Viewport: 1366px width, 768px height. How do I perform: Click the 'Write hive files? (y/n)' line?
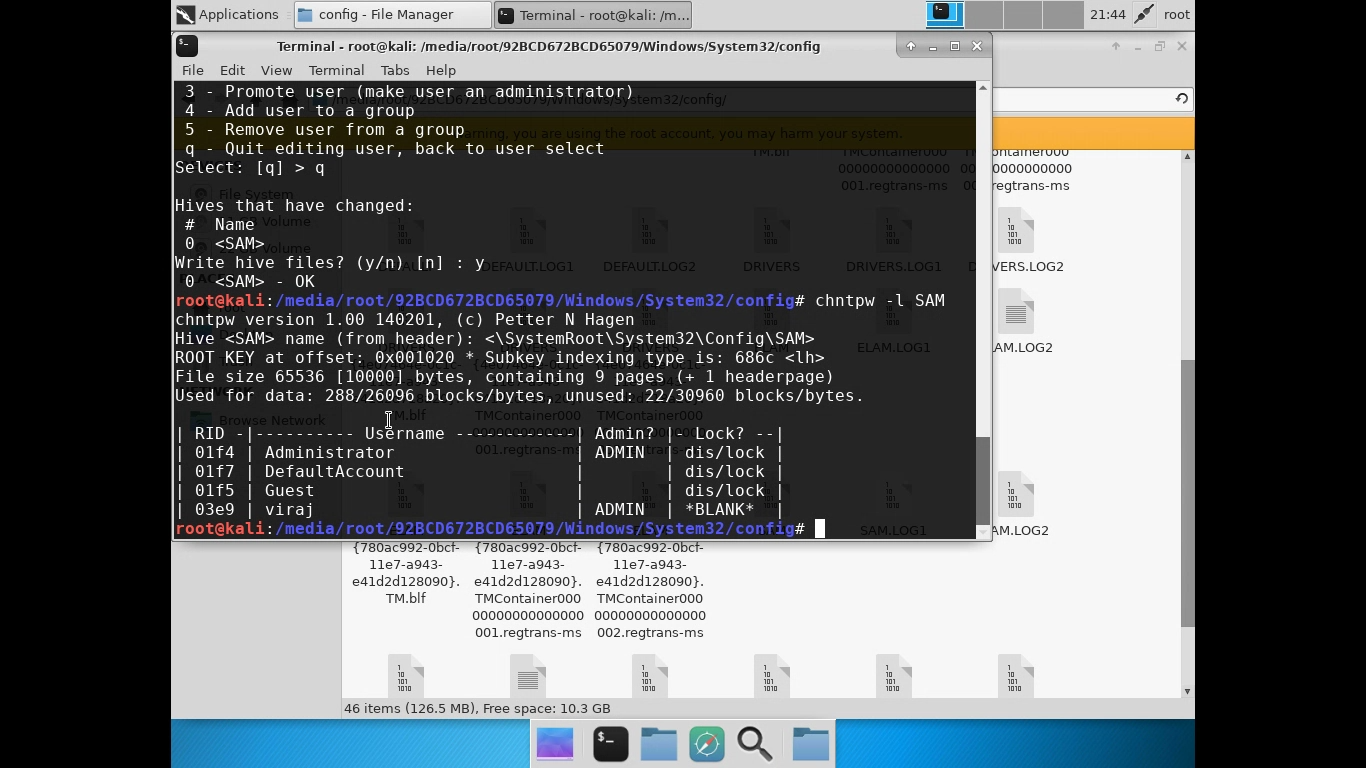point(330,262)
